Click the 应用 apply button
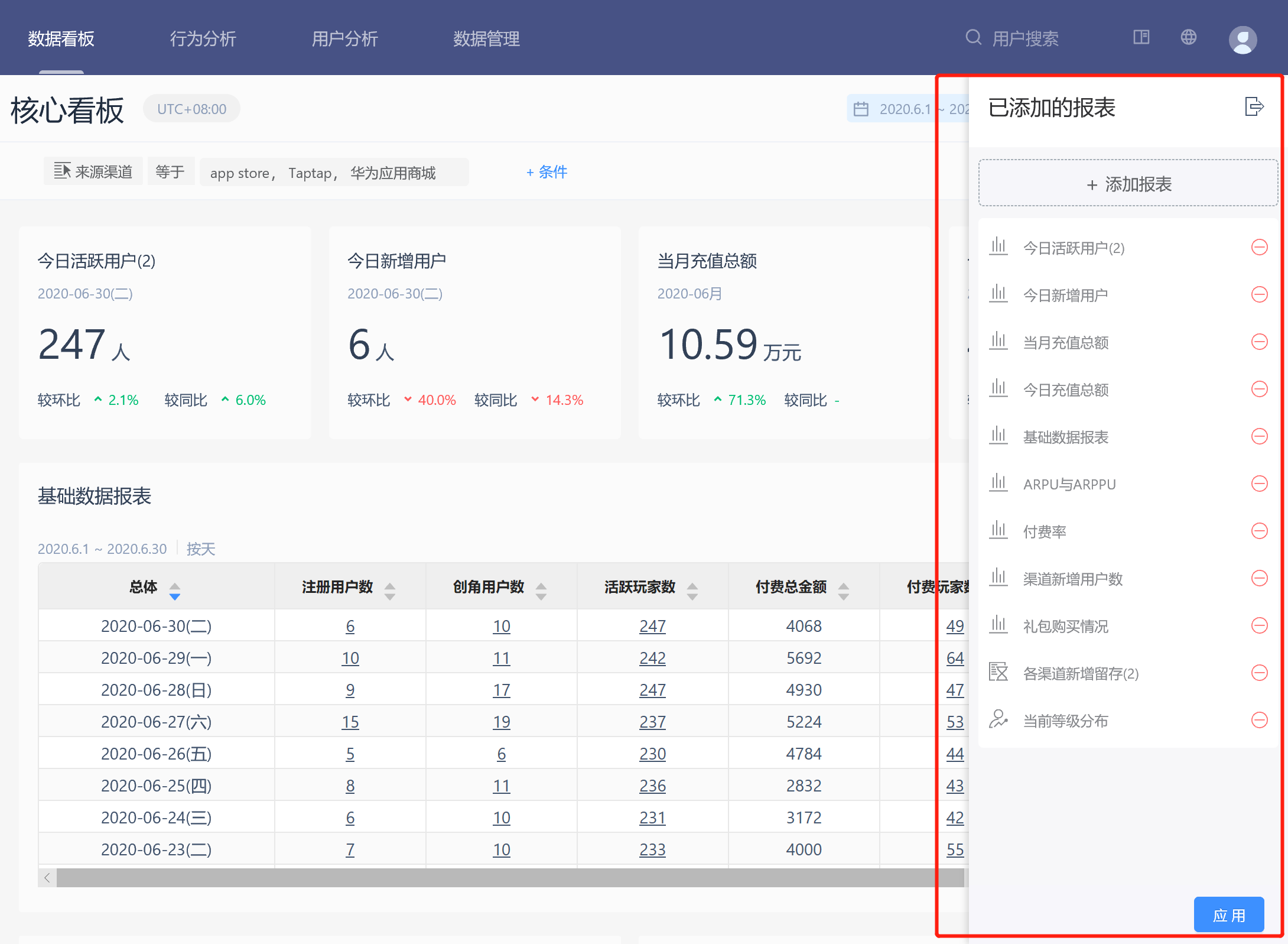 1228,915
